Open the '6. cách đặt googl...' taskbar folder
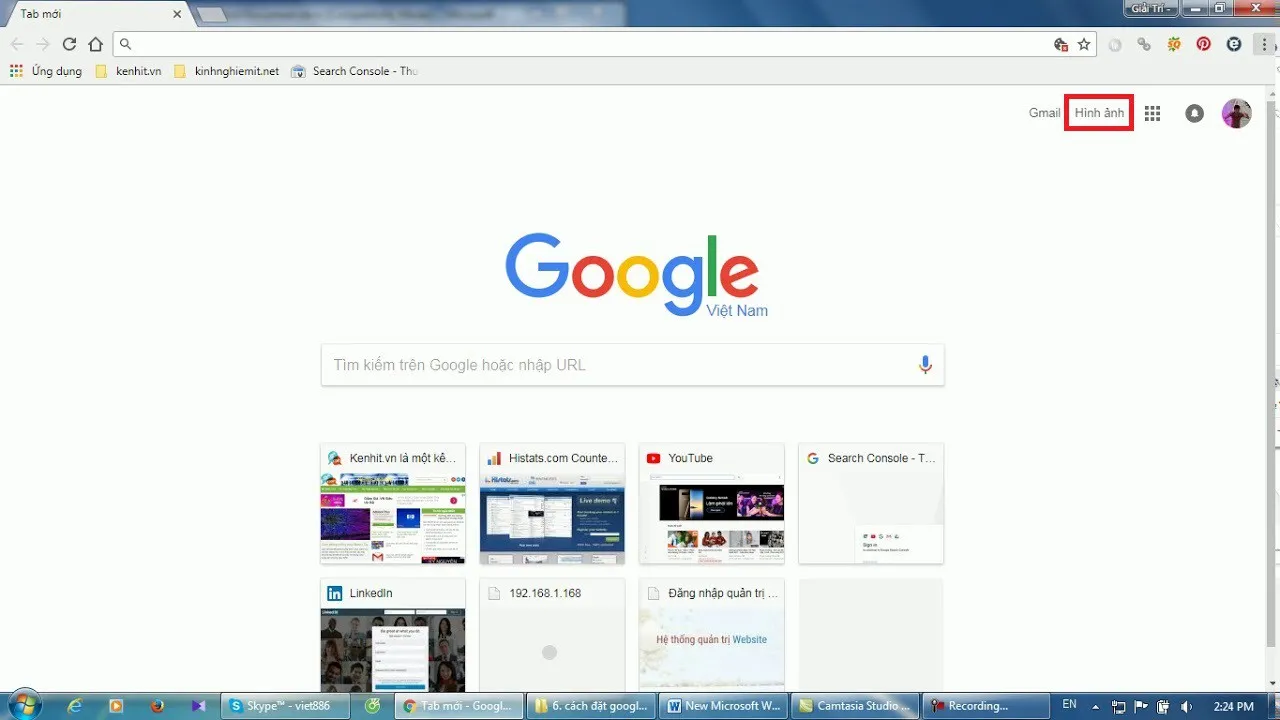 591,706
